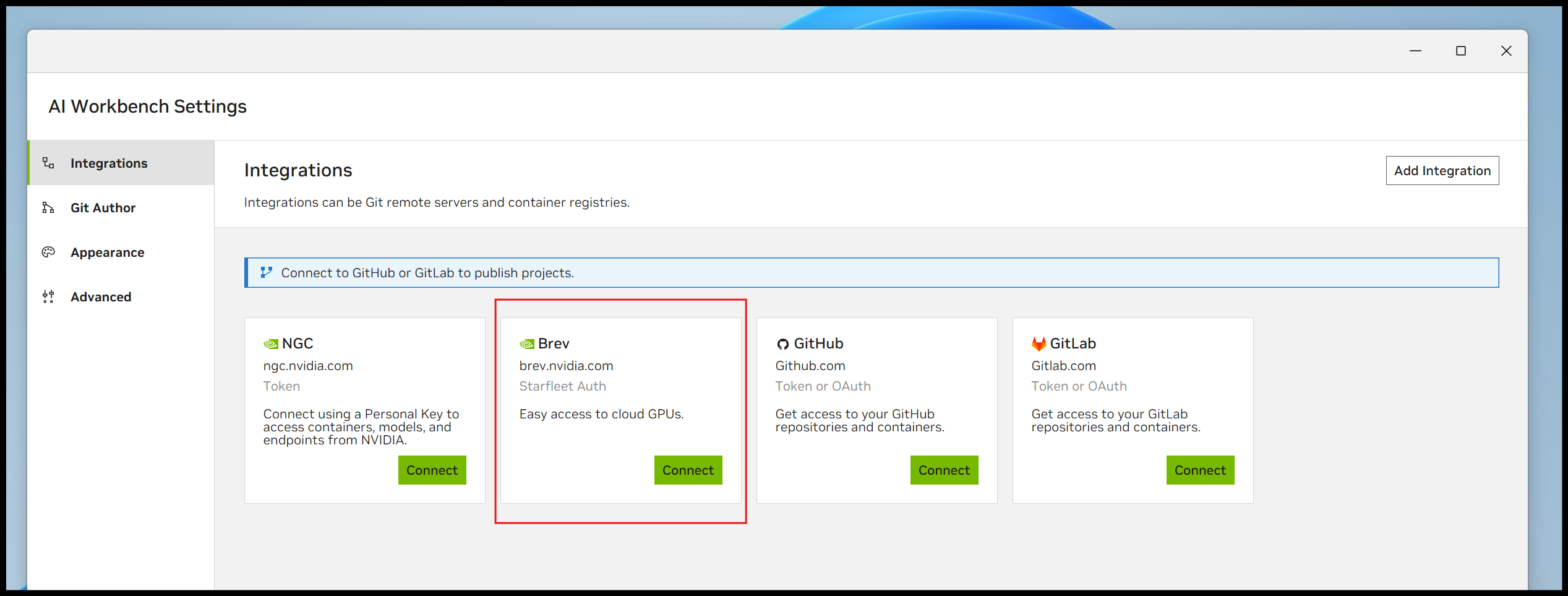Click the NVIDIA logo on NGC card
Screen dimensions: 1568x596
(x=271, y=344)
